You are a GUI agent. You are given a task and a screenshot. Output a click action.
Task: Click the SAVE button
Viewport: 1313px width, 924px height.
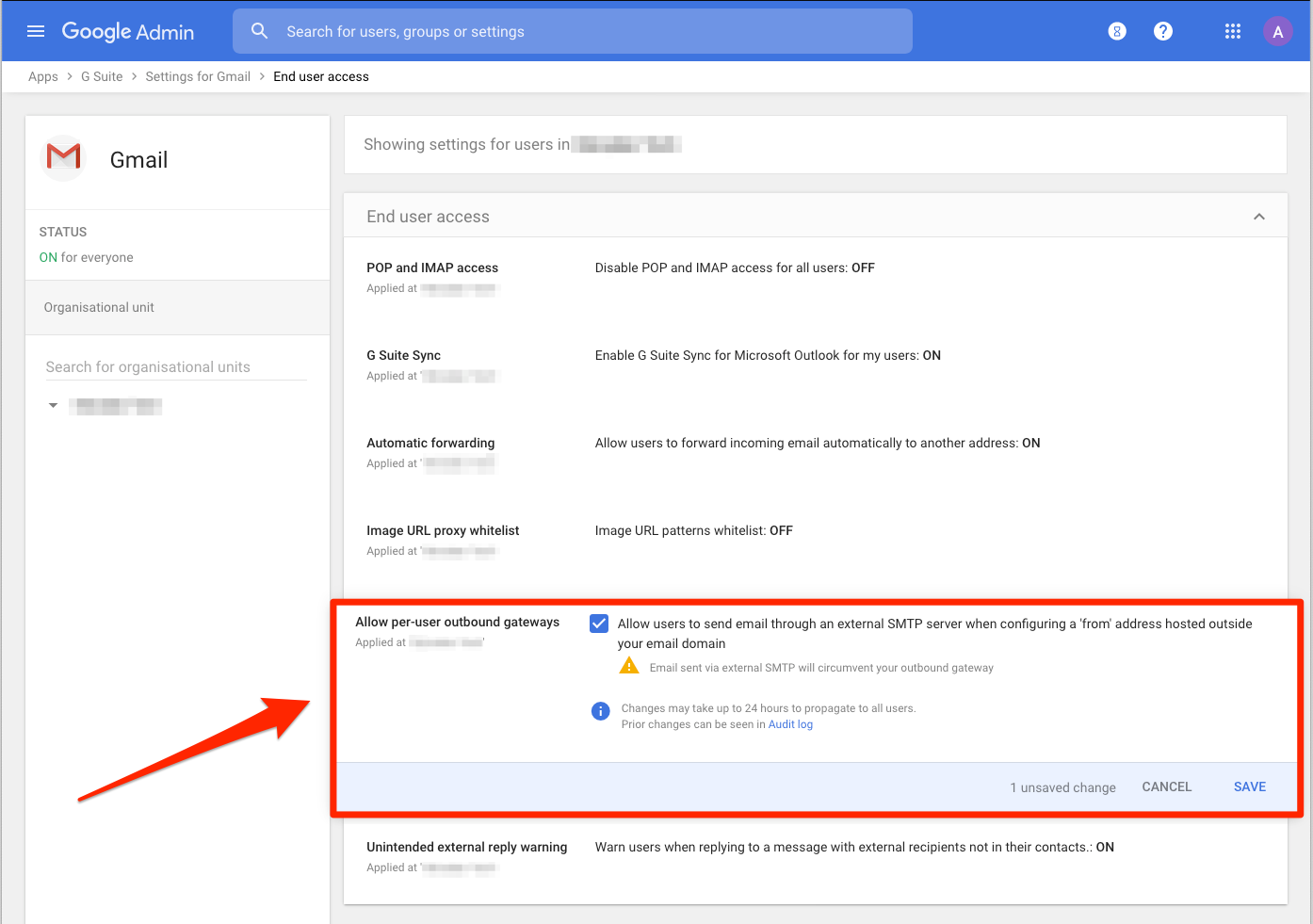click(x=1250, y=786)
